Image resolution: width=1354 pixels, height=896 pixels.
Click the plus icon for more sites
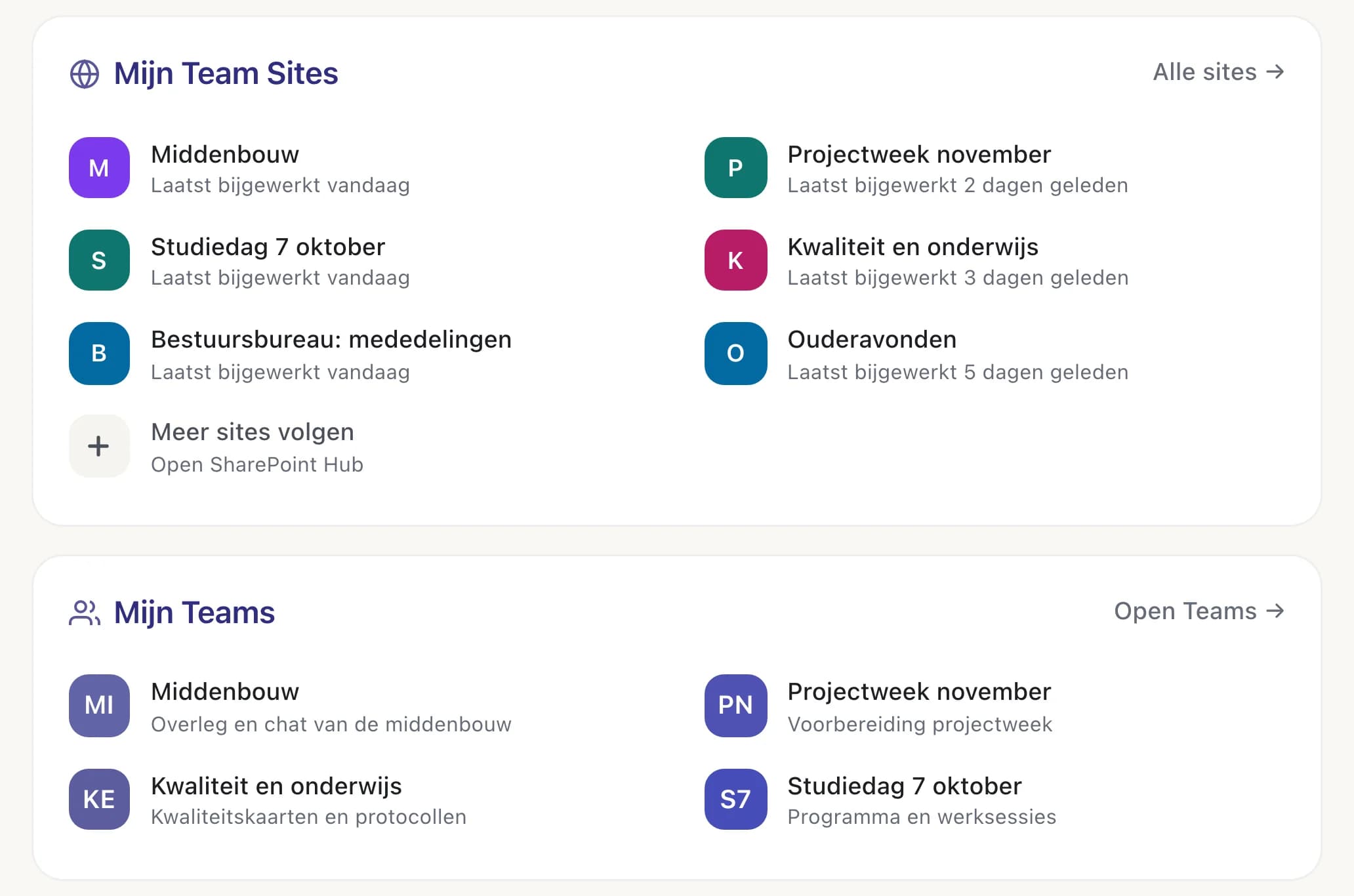point(99,446)
